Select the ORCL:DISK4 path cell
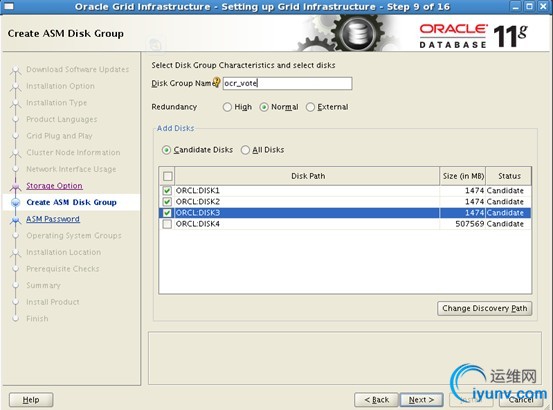This screenshot has width=553, height=410. pyautogui.click(x=307, y=224)
